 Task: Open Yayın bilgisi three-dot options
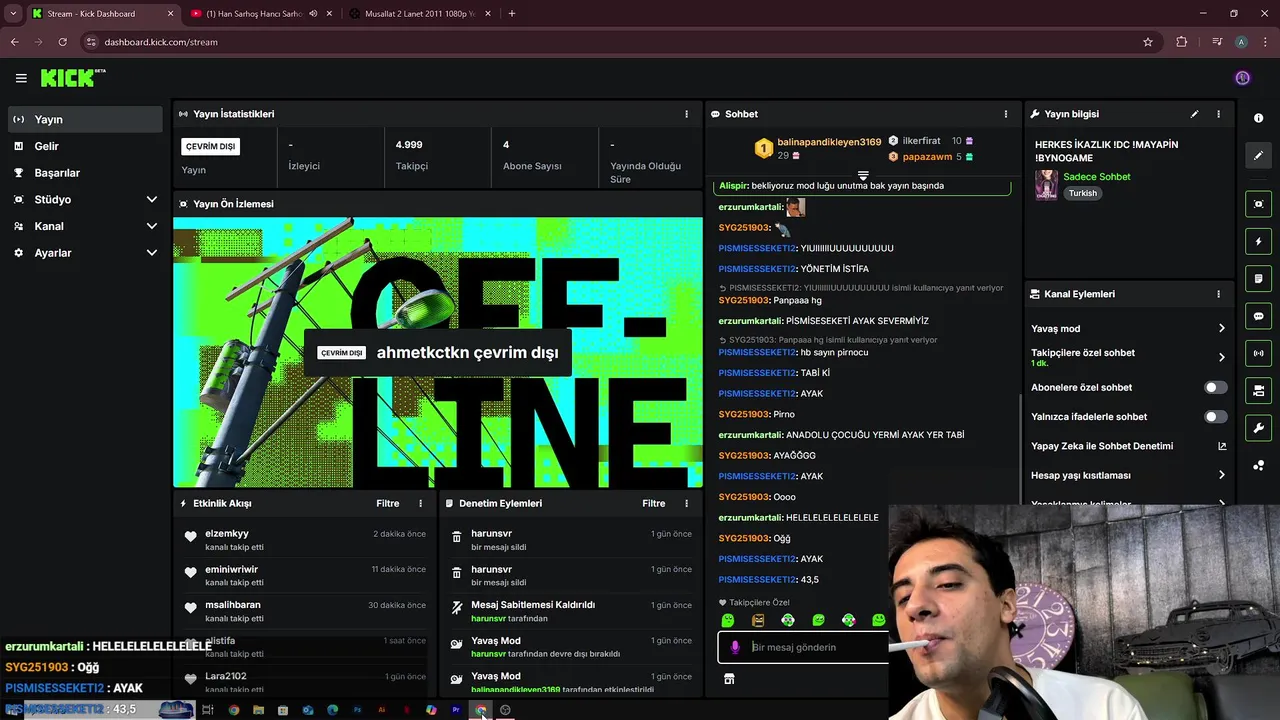(x=1218, y=114)
